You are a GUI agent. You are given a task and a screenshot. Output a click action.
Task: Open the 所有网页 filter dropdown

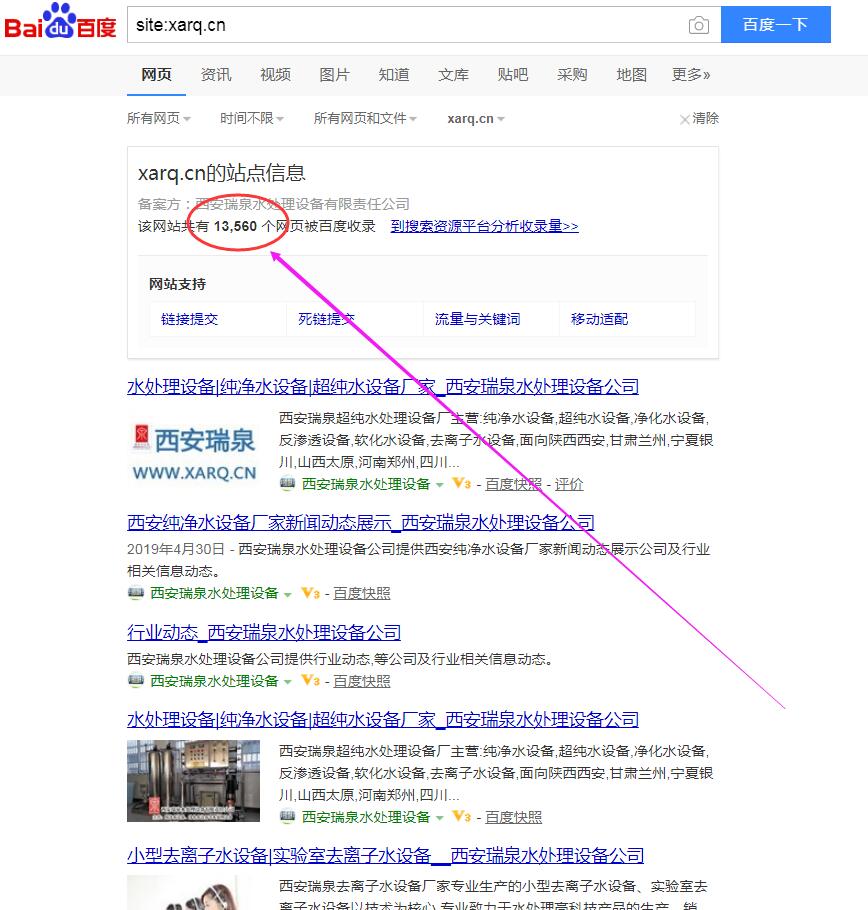pyautogui.click(x=157, y=118)
